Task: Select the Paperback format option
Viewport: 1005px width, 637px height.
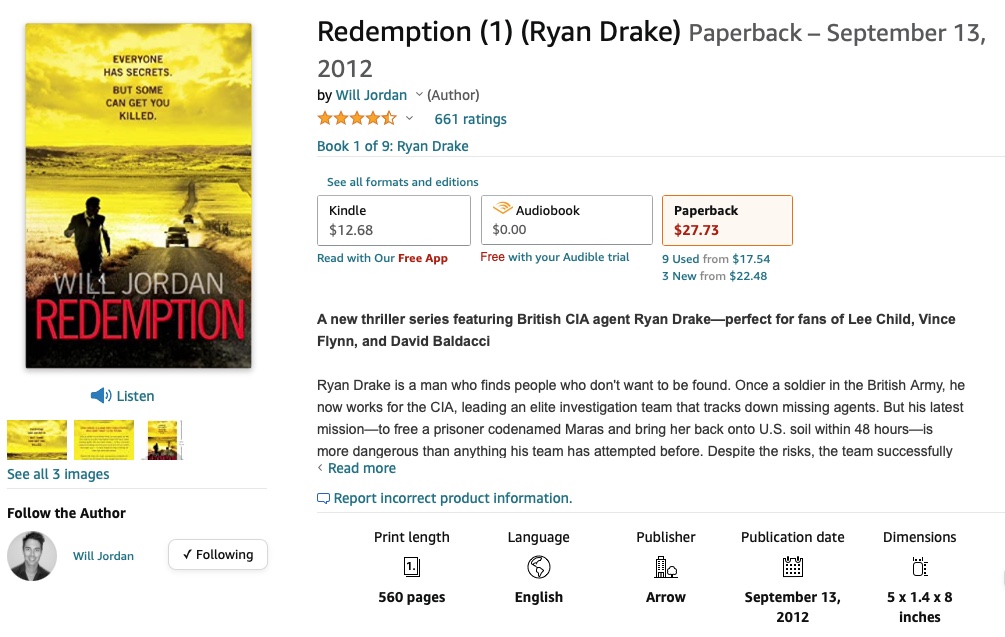Action: (x=727, y=220)
